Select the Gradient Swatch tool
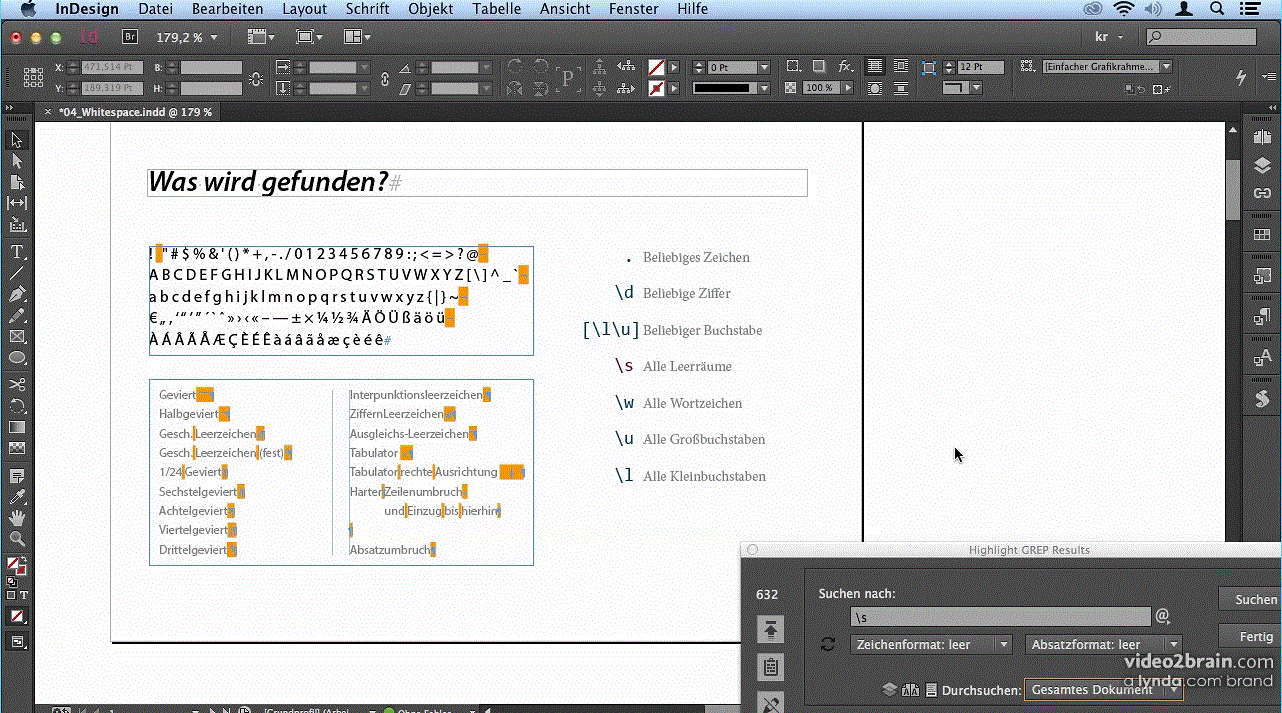The height and width of the screenshot is (713, 1282). pos(17,427)
